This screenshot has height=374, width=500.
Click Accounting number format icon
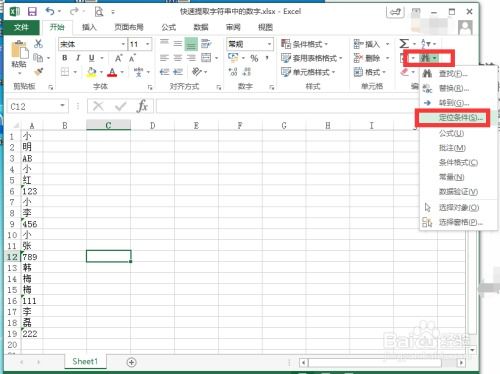point(233,58)
